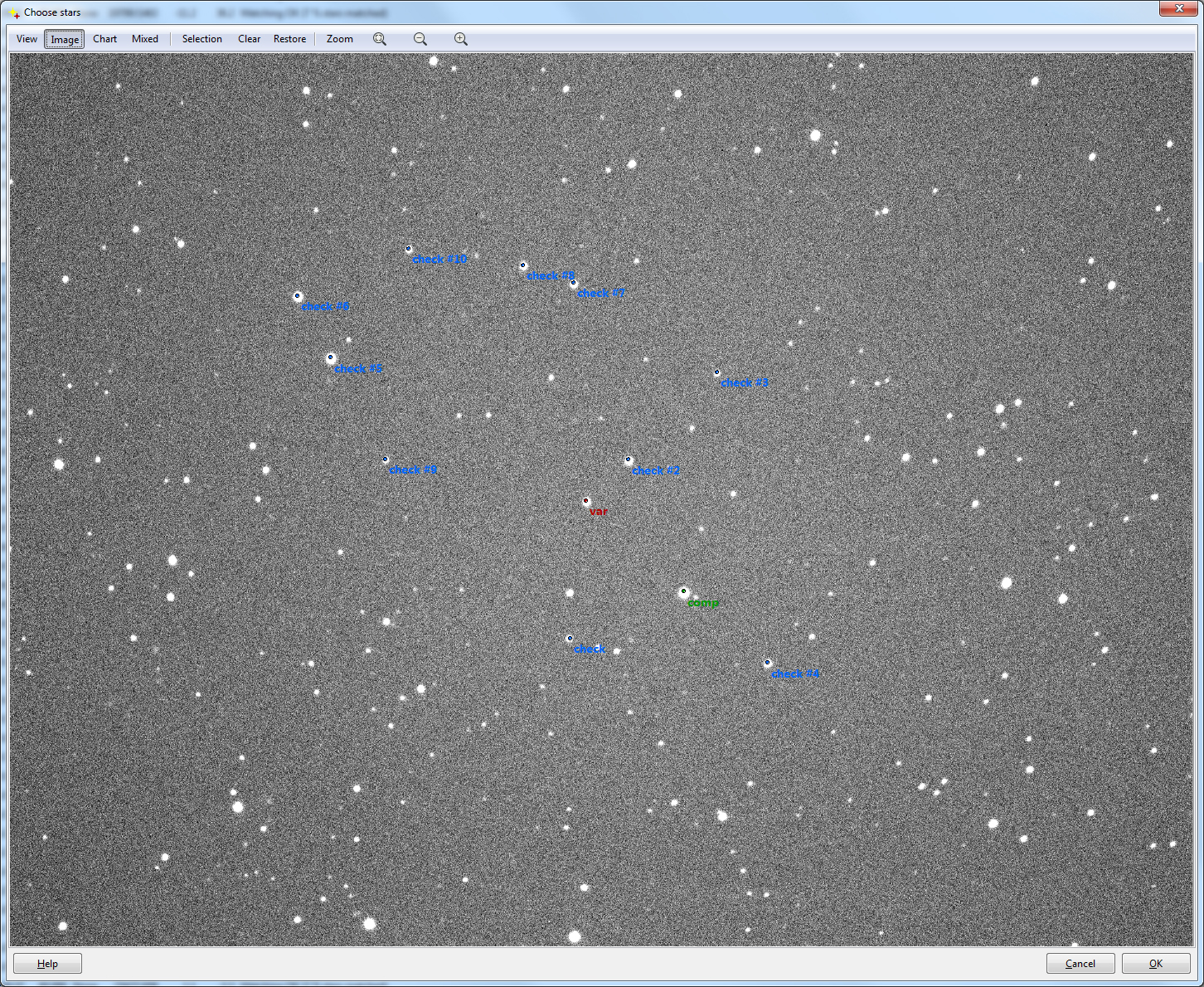Click the check #3 star marker
The image size is (1204, 987).
coord(716,372)
